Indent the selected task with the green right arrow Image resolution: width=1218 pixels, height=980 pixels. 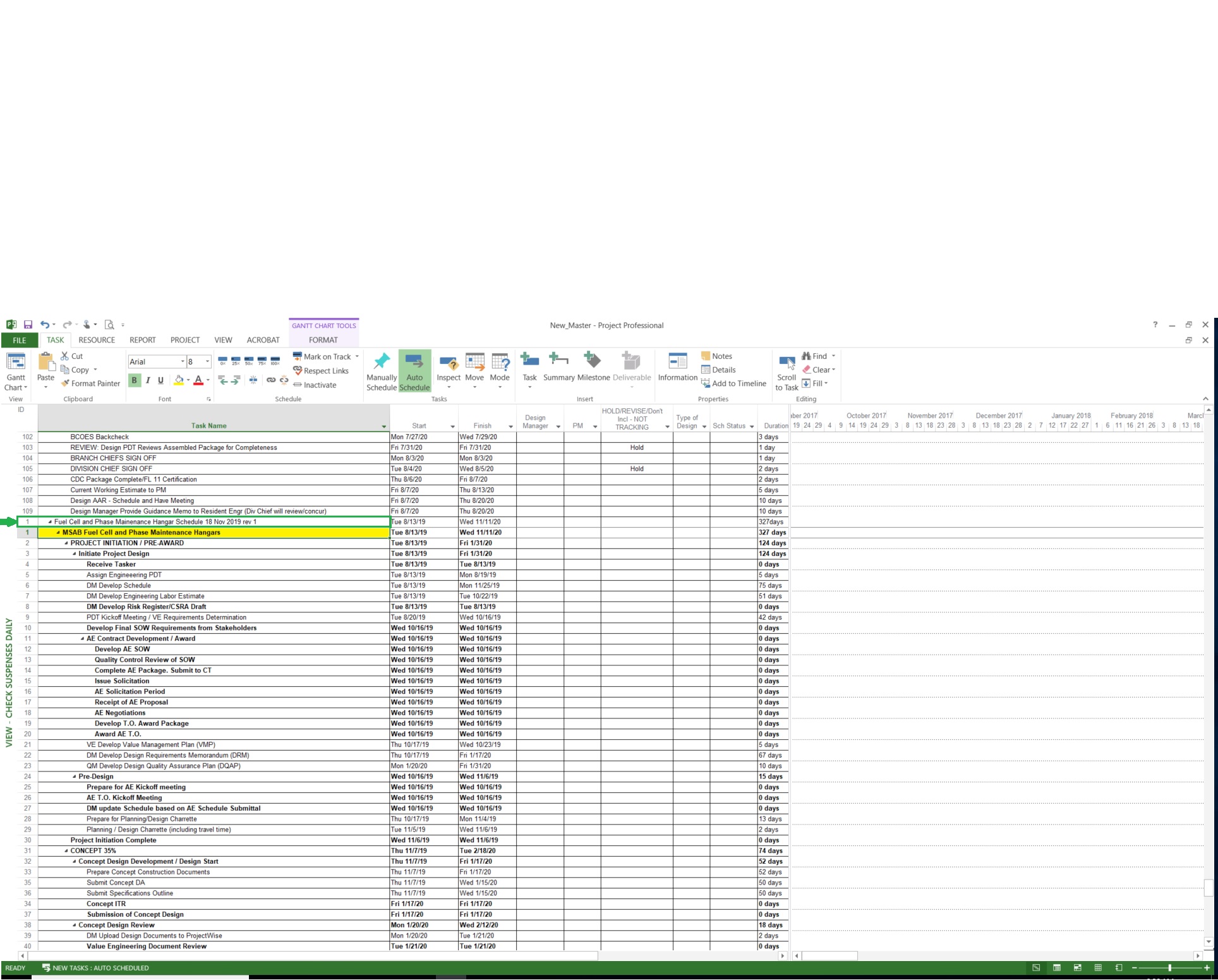point(236,380)
